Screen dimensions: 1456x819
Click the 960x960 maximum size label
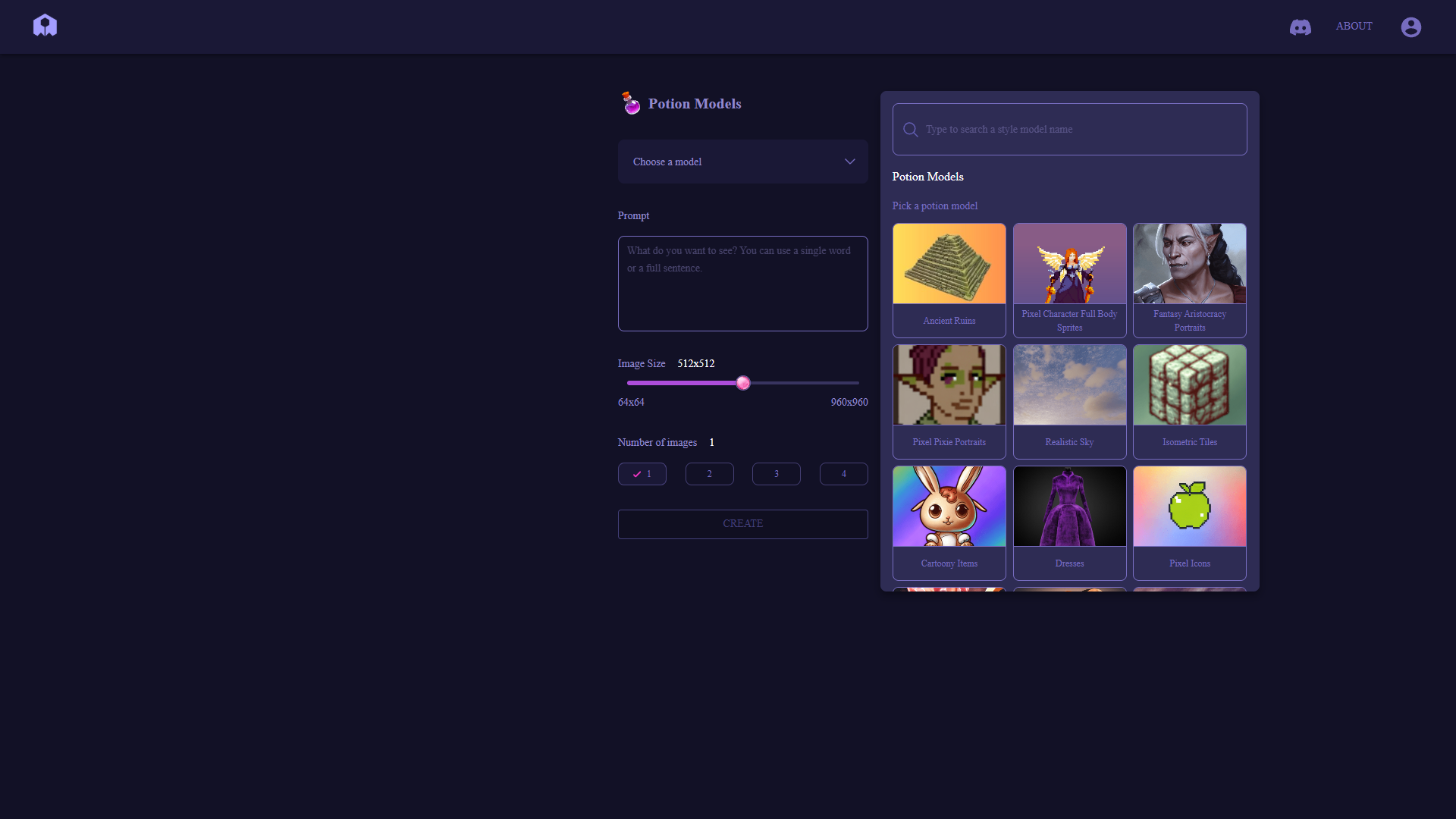[x=849, y=403]
